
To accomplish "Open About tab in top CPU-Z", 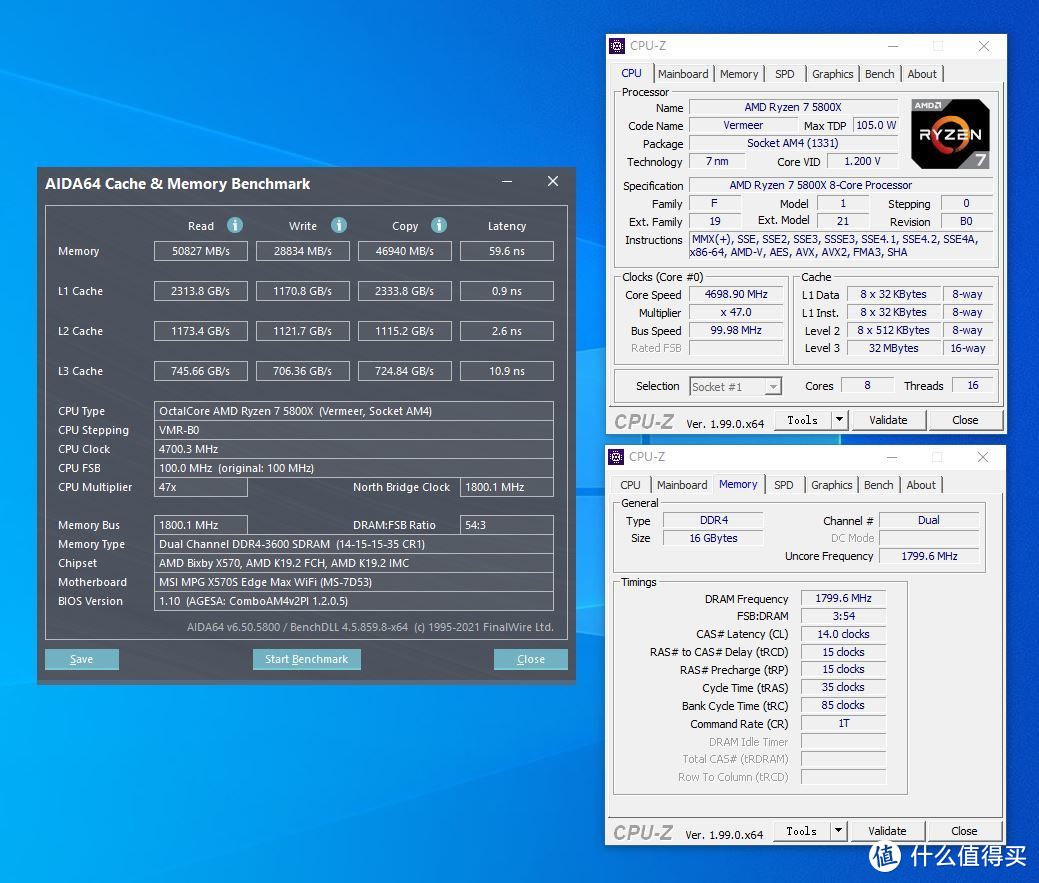I will point(922,74).
